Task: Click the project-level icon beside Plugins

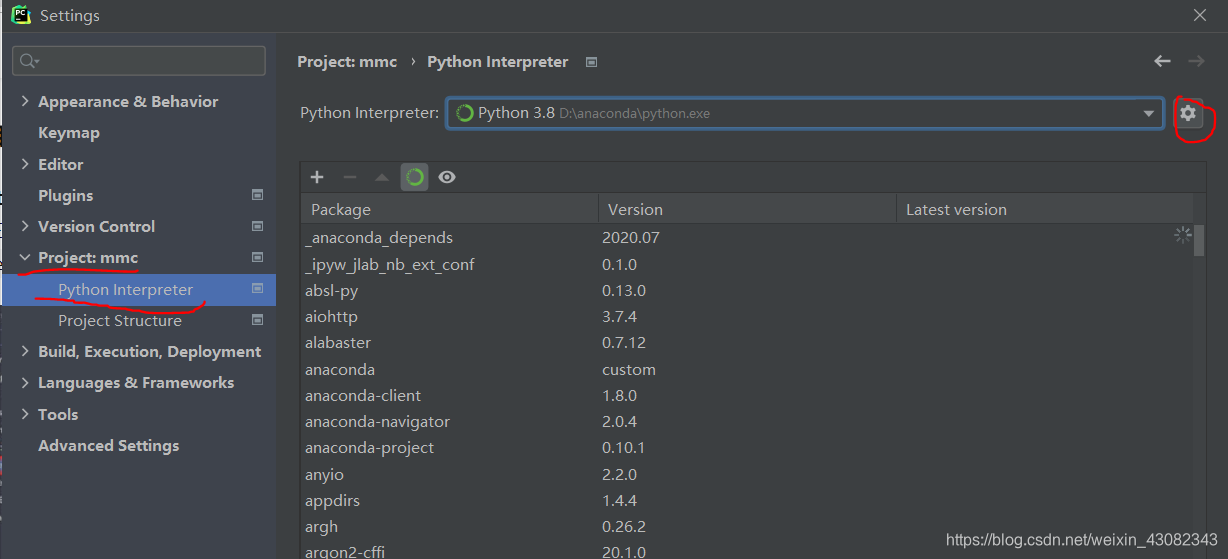Action: [257, 195]
